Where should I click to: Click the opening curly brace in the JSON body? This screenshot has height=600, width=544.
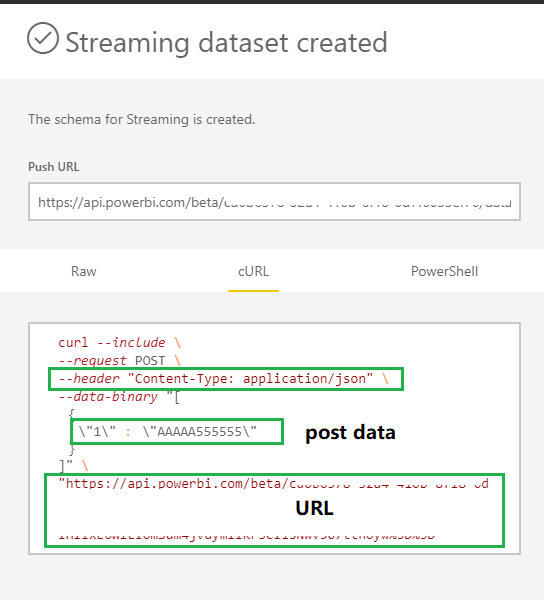point(71,414)
